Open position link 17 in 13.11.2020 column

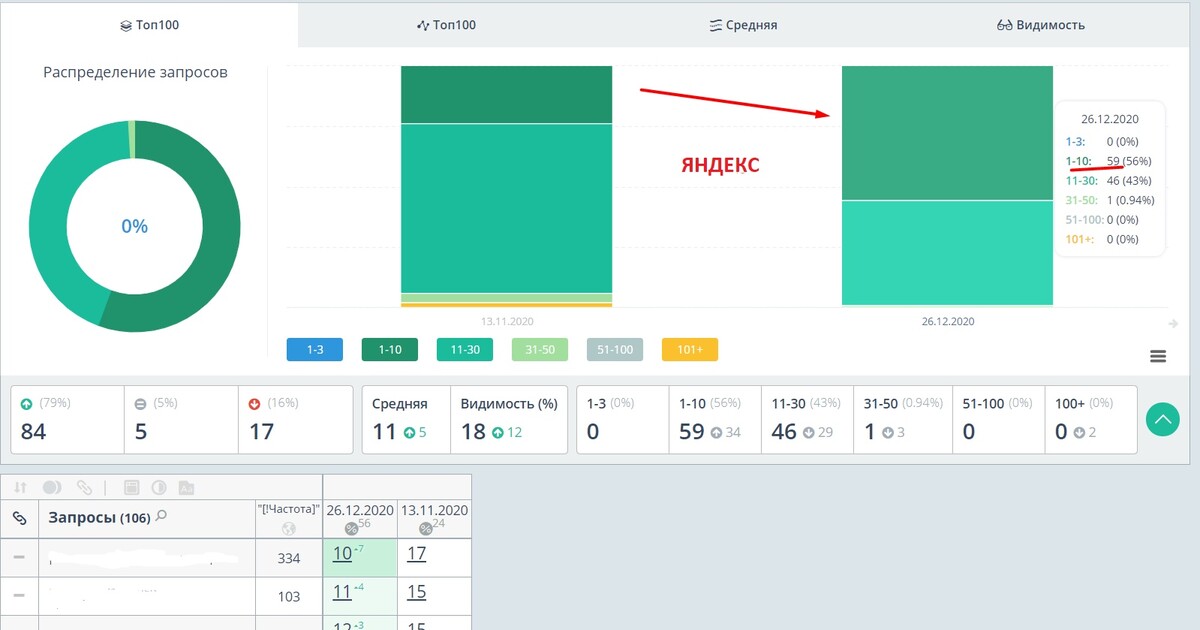coord(416,554)
